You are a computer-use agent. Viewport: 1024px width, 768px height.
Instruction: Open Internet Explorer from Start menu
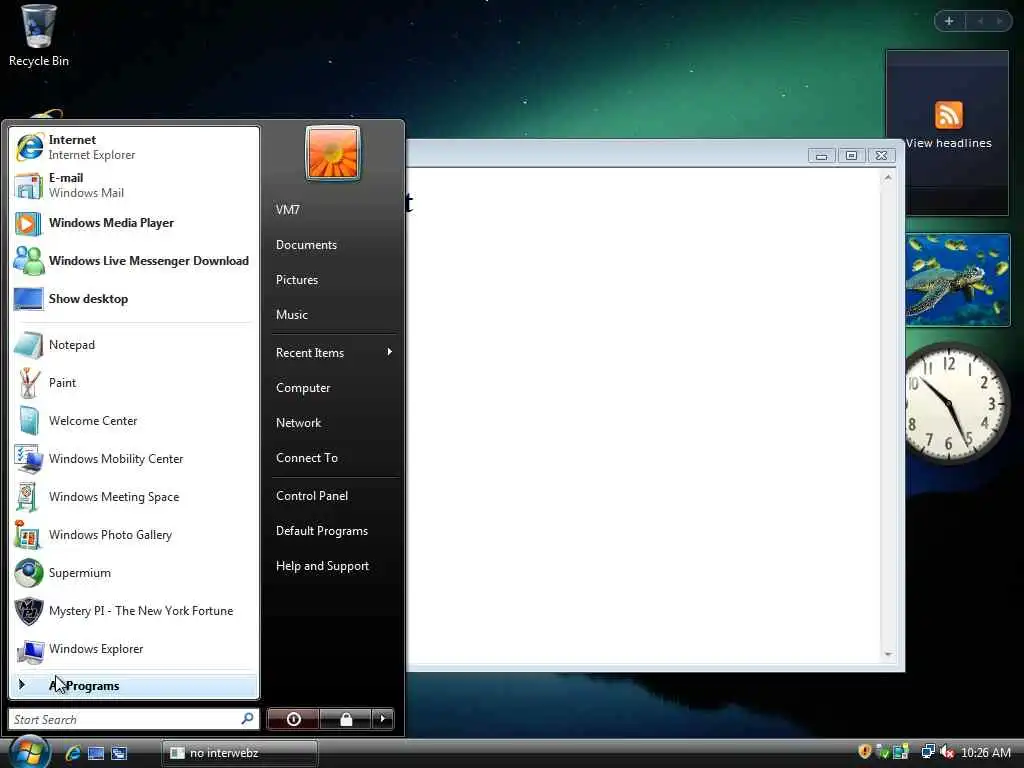point(134,147)
